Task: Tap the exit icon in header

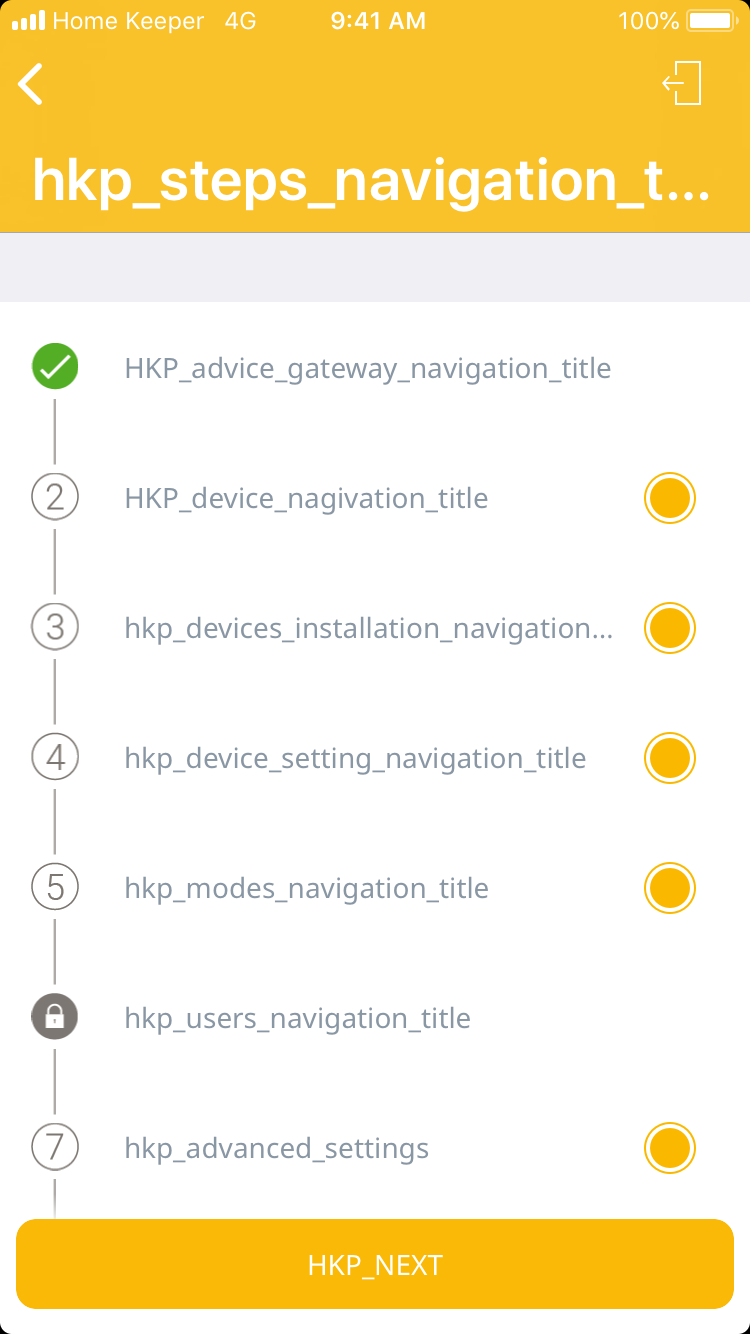Action: point(683,83)
